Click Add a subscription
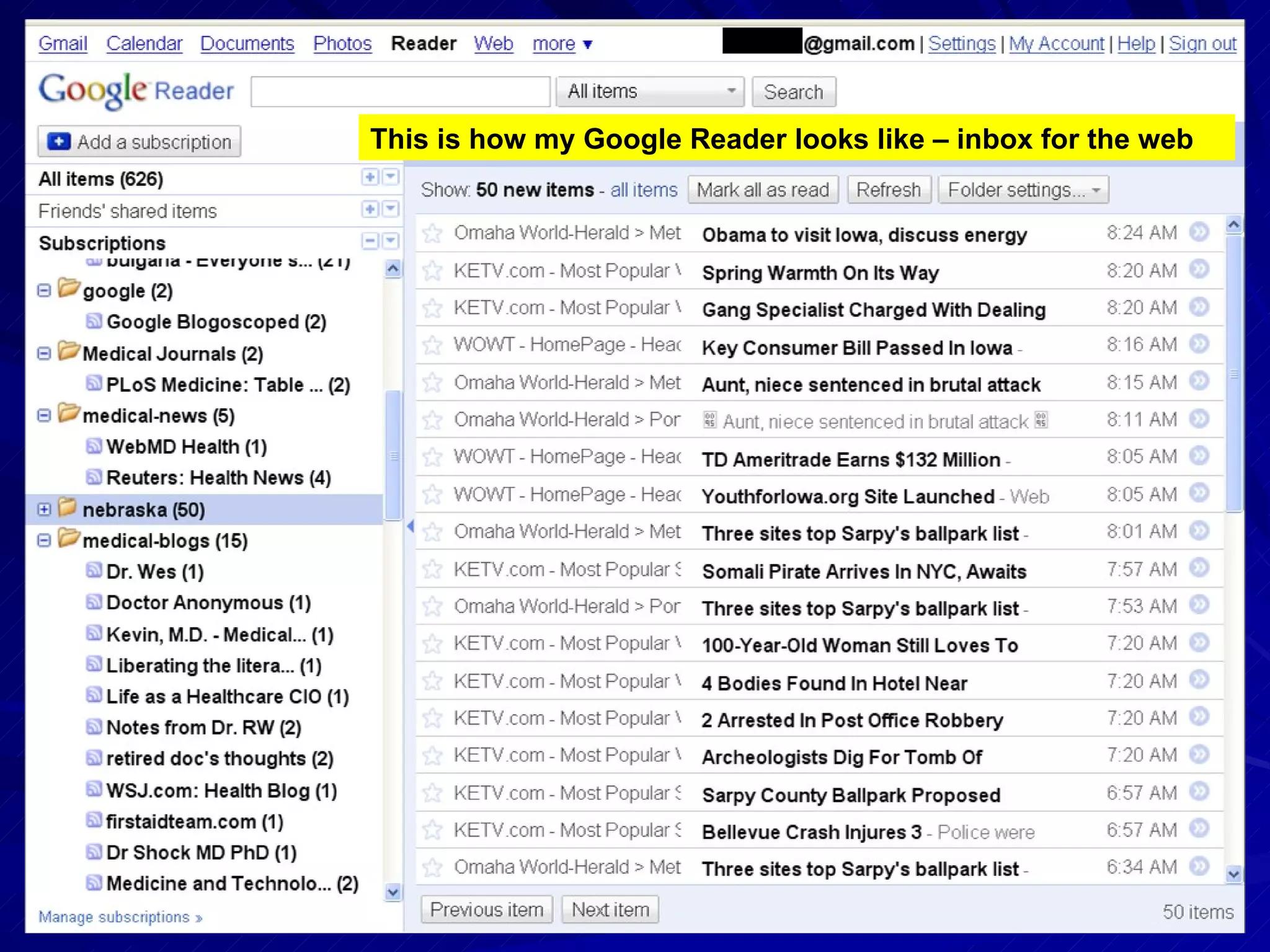 point(140,142)
